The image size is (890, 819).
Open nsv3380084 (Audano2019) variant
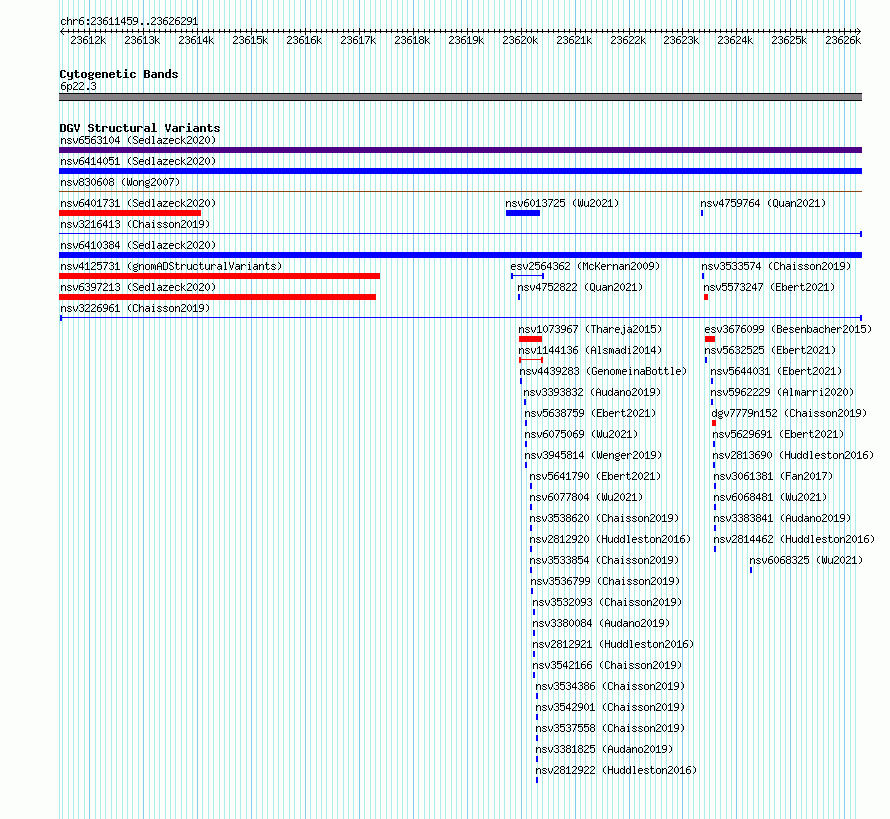pyautogui.click(x=601, y=623)
